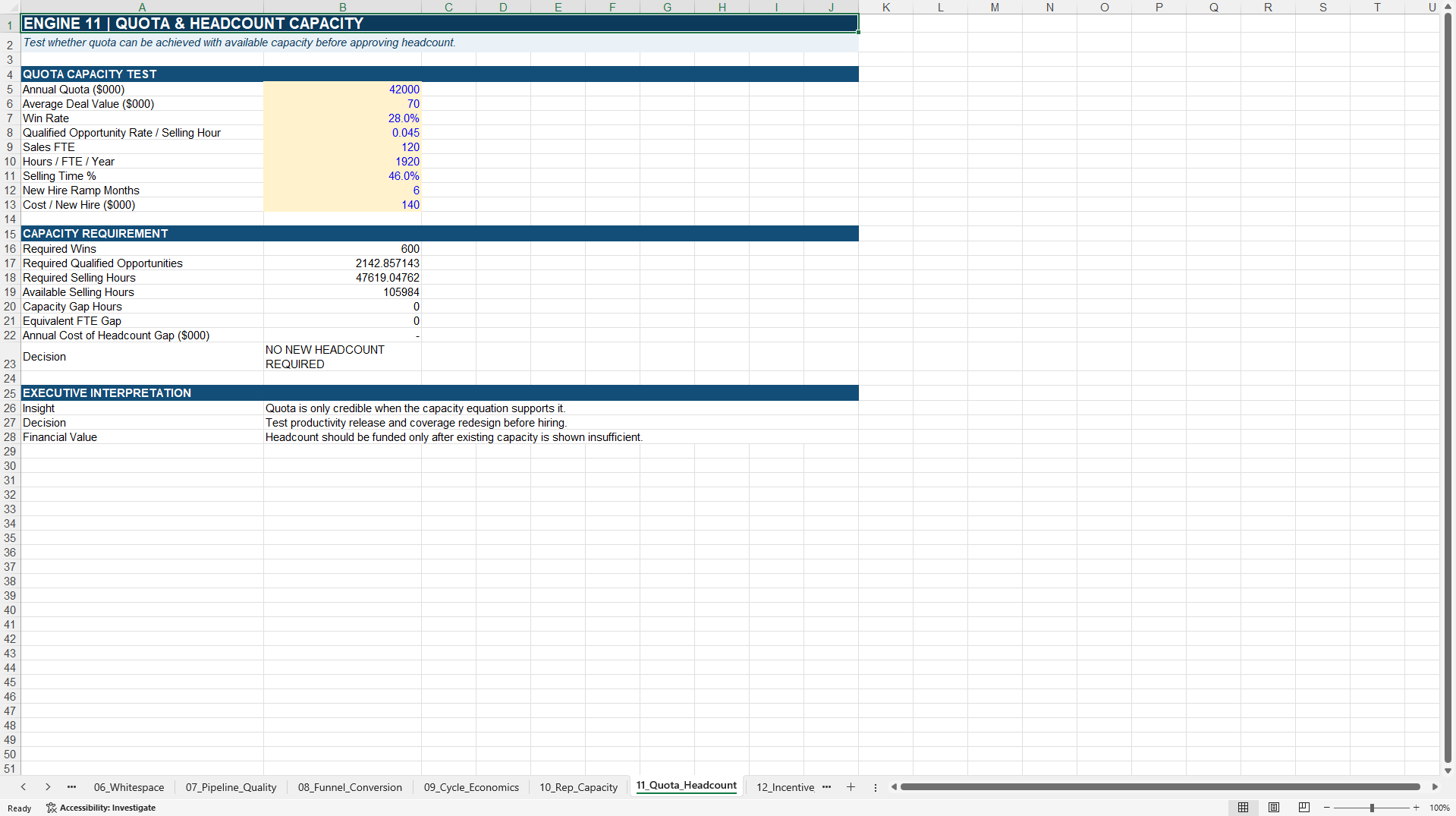Select Required Qualified Opportunities value 2142.857143

tap(342, 263)
